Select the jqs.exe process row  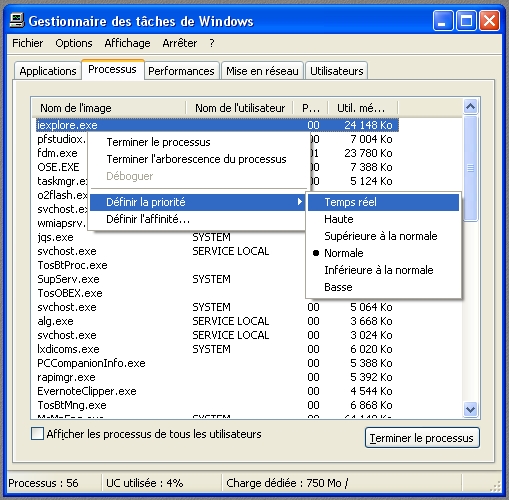click(x=55, y=237)
